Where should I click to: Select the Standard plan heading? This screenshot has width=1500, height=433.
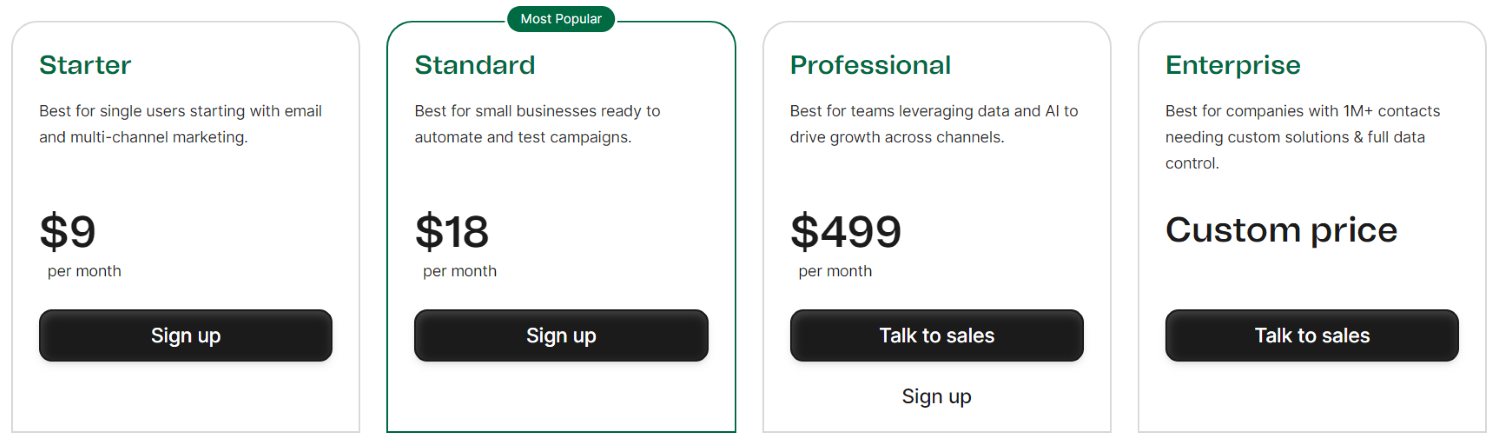(x=475, y=65)
